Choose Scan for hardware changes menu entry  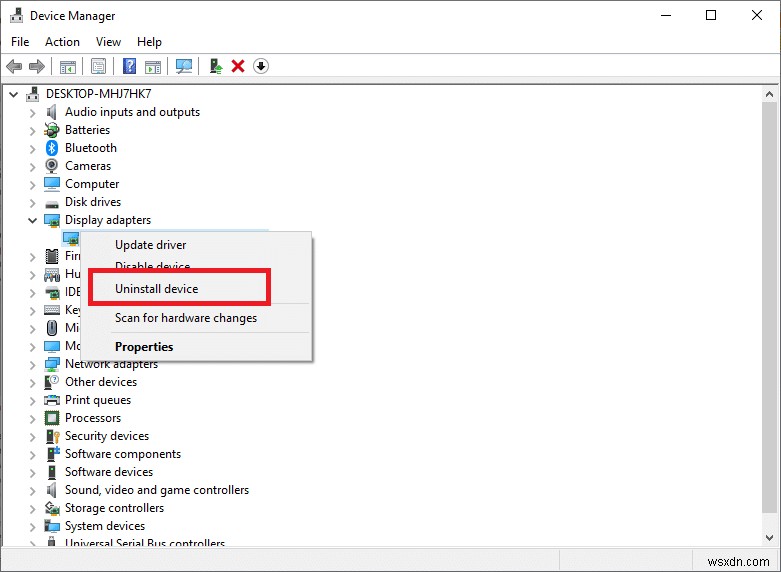pyautogui.click(x=186, y=318)
